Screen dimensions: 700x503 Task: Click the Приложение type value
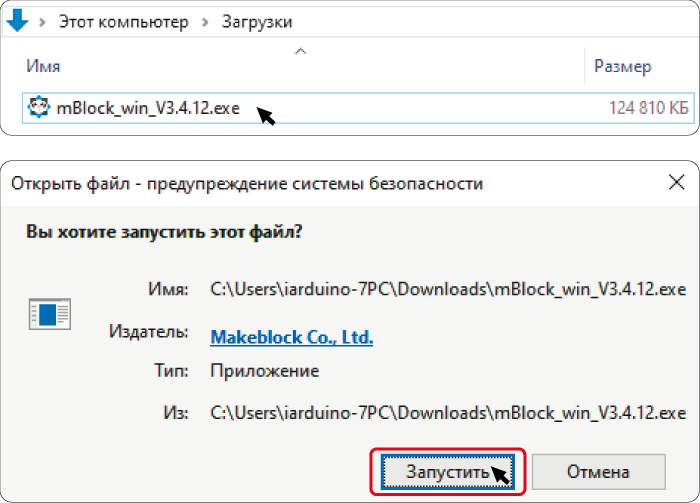(x=265, y=371)
